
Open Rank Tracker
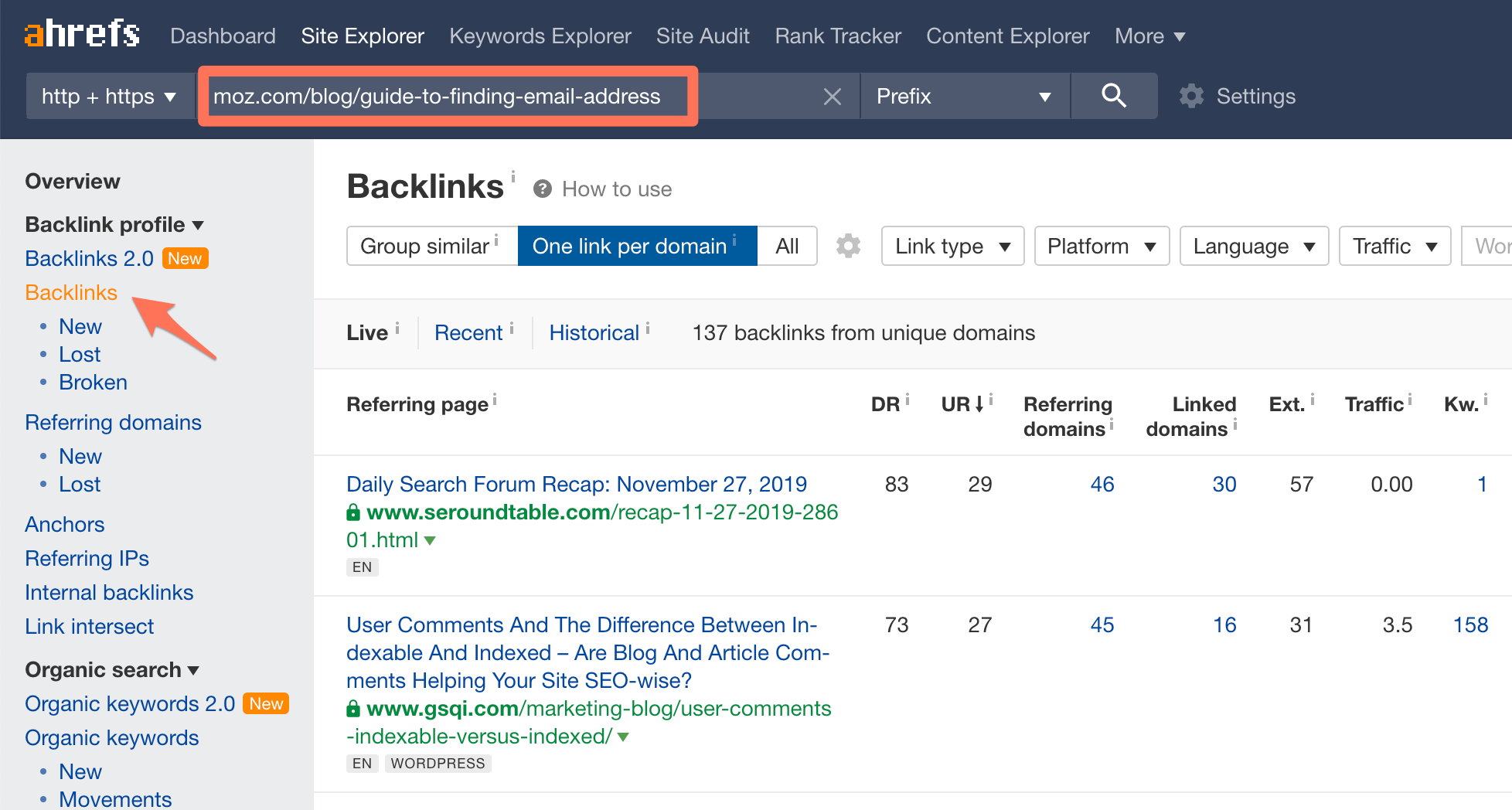point(838,36)
